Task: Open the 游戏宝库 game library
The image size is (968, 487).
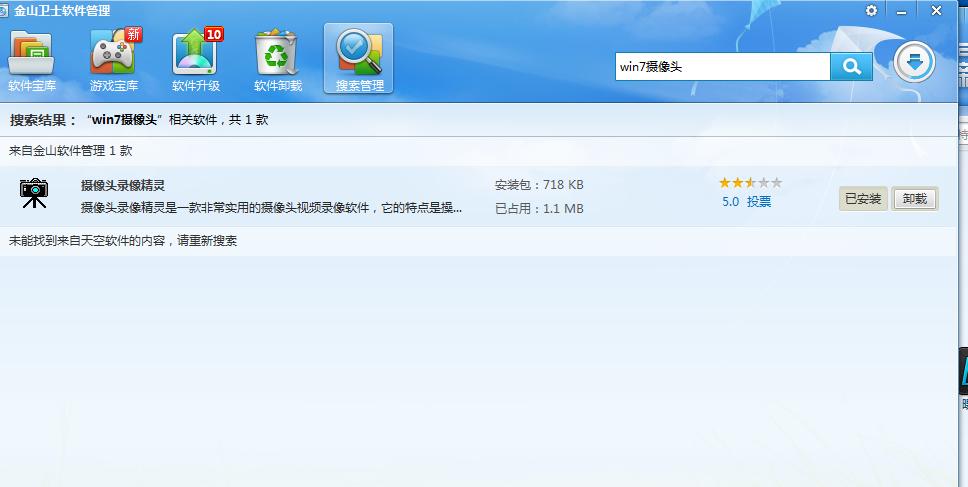Action: coord(114,60)
